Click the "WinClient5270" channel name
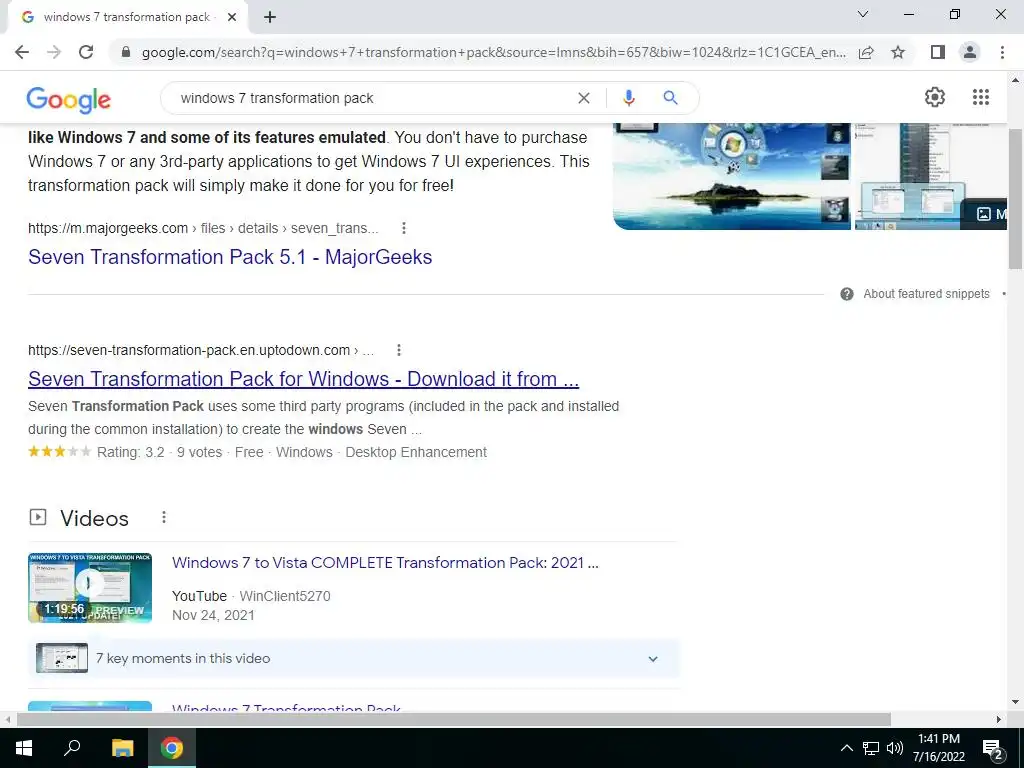This screenshot has width=1024, height=768. click(285, 596)
